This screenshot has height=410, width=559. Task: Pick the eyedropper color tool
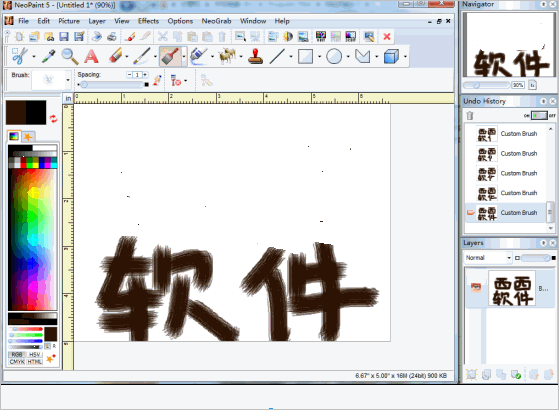pyautogui.click(x=49, y=56)
